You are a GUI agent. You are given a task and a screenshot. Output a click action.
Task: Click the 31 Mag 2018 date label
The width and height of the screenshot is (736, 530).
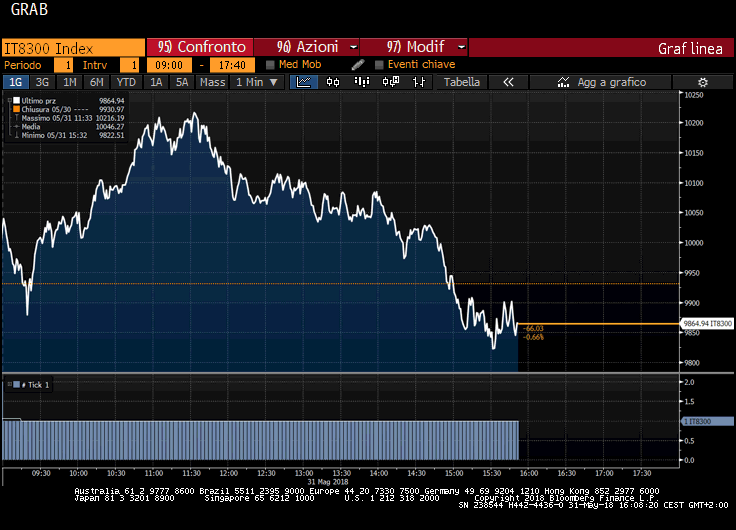tap(328, 482)
